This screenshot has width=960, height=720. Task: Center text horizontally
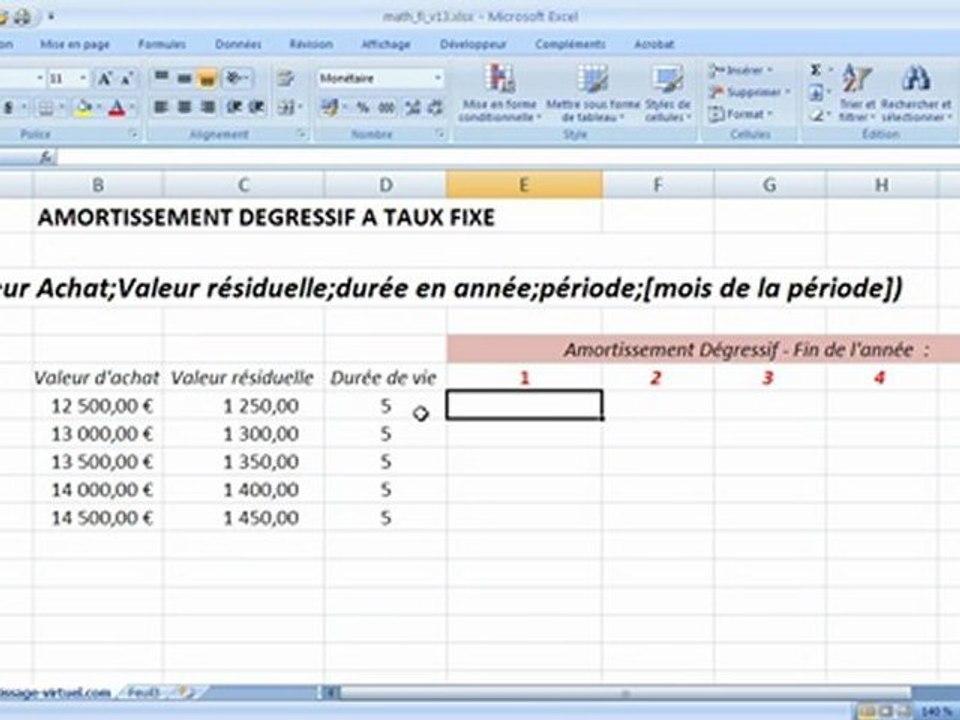(184, 107)
